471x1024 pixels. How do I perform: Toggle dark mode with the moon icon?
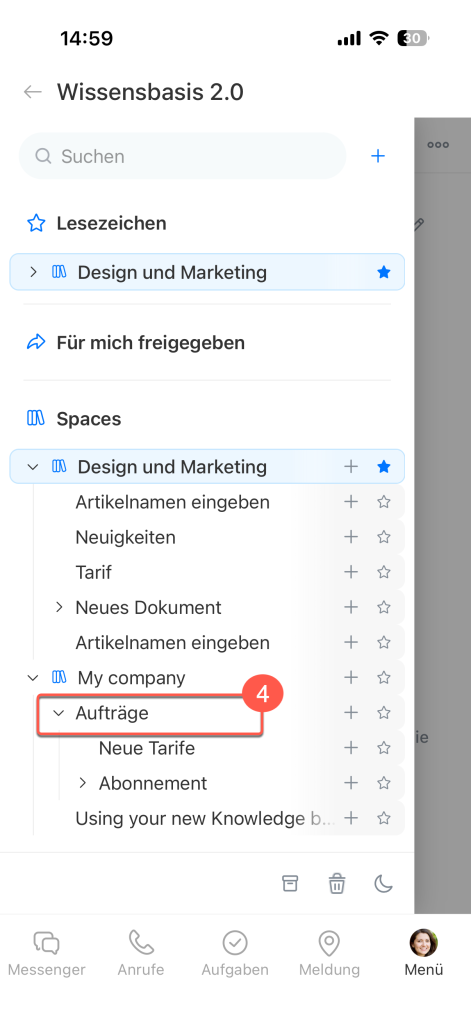383,884
